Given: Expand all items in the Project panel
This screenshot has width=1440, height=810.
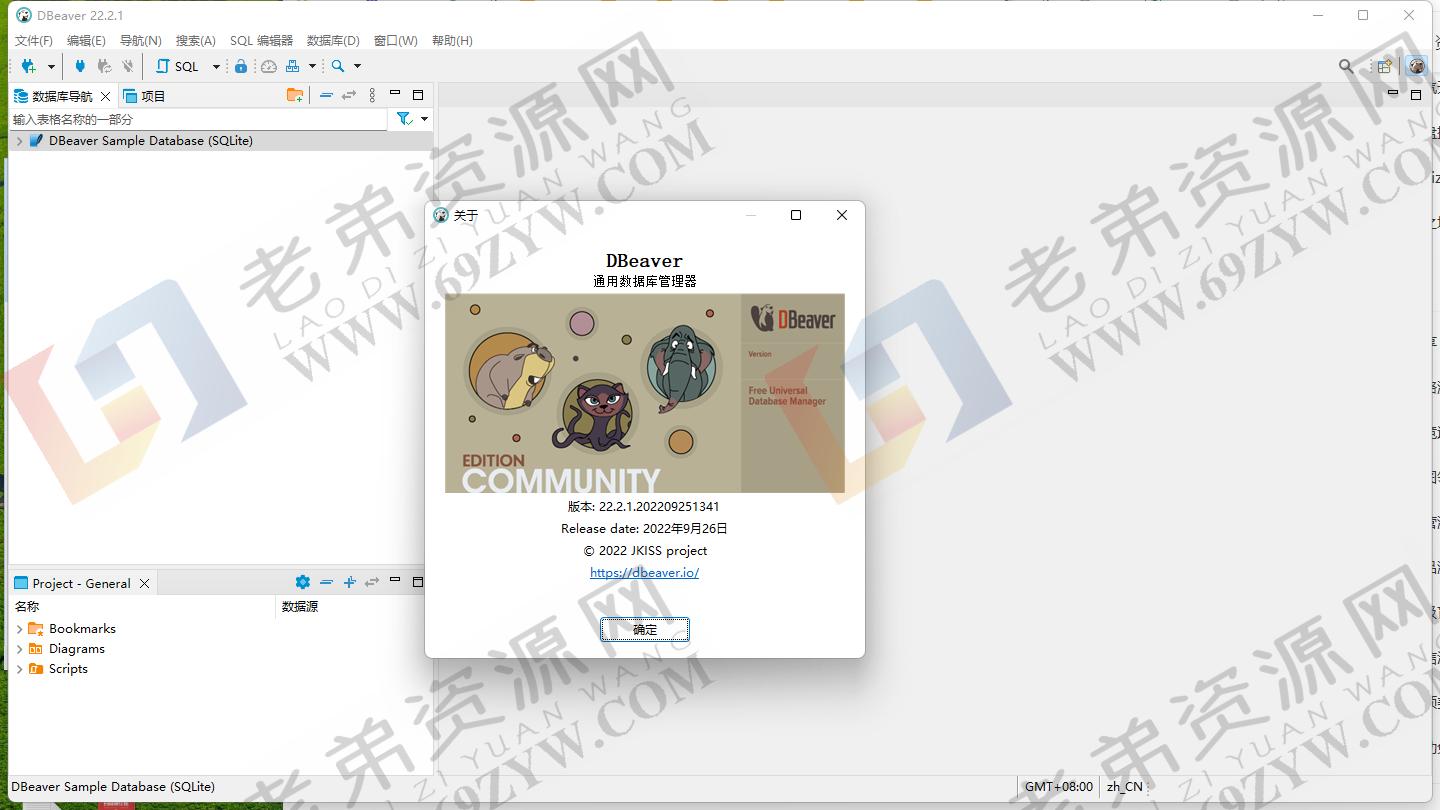Looking at the screenshot, I should click(x=349, y=581).
